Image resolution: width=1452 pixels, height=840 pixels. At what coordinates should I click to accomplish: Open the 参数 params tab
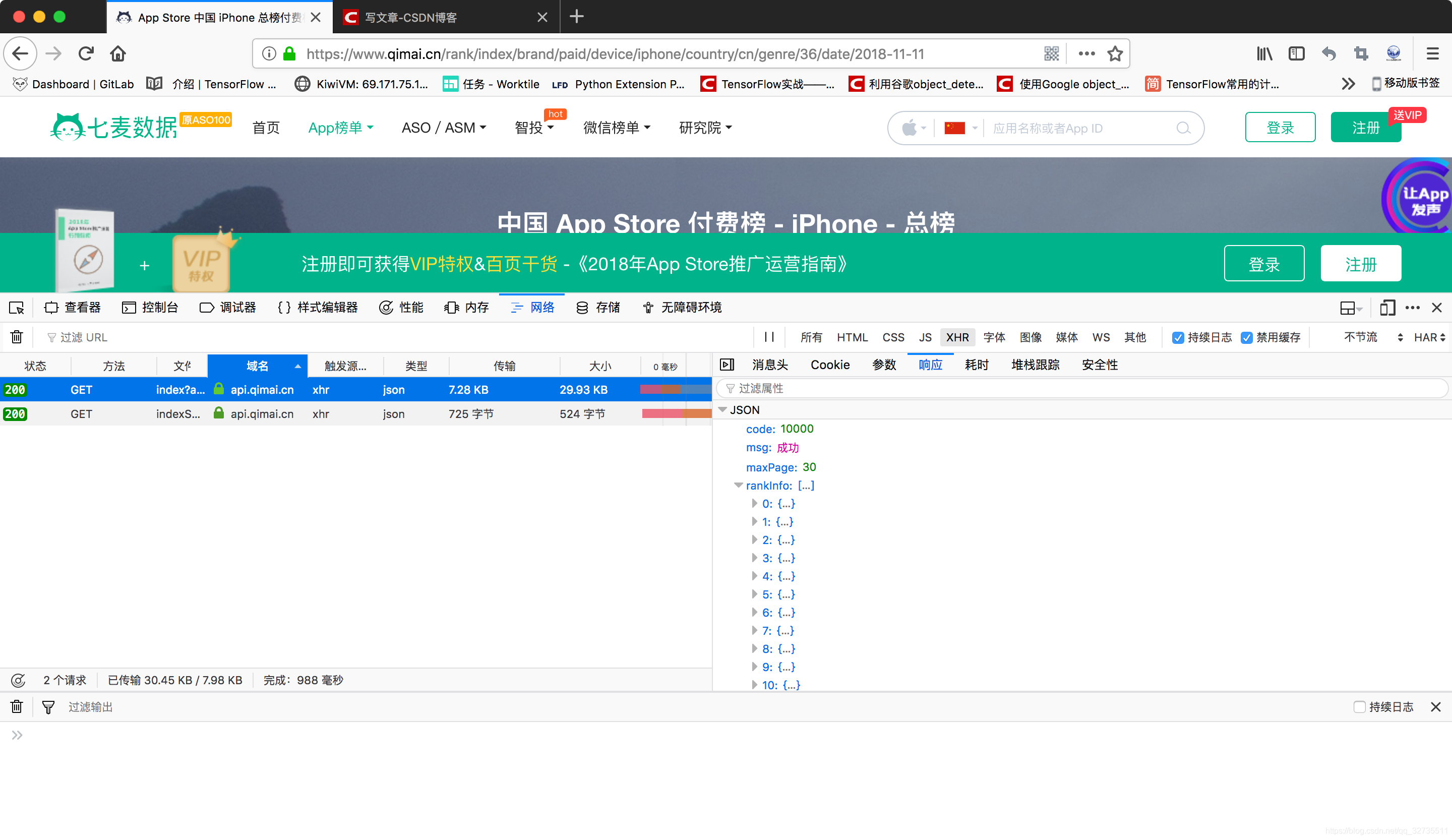[x=884, y=365]
